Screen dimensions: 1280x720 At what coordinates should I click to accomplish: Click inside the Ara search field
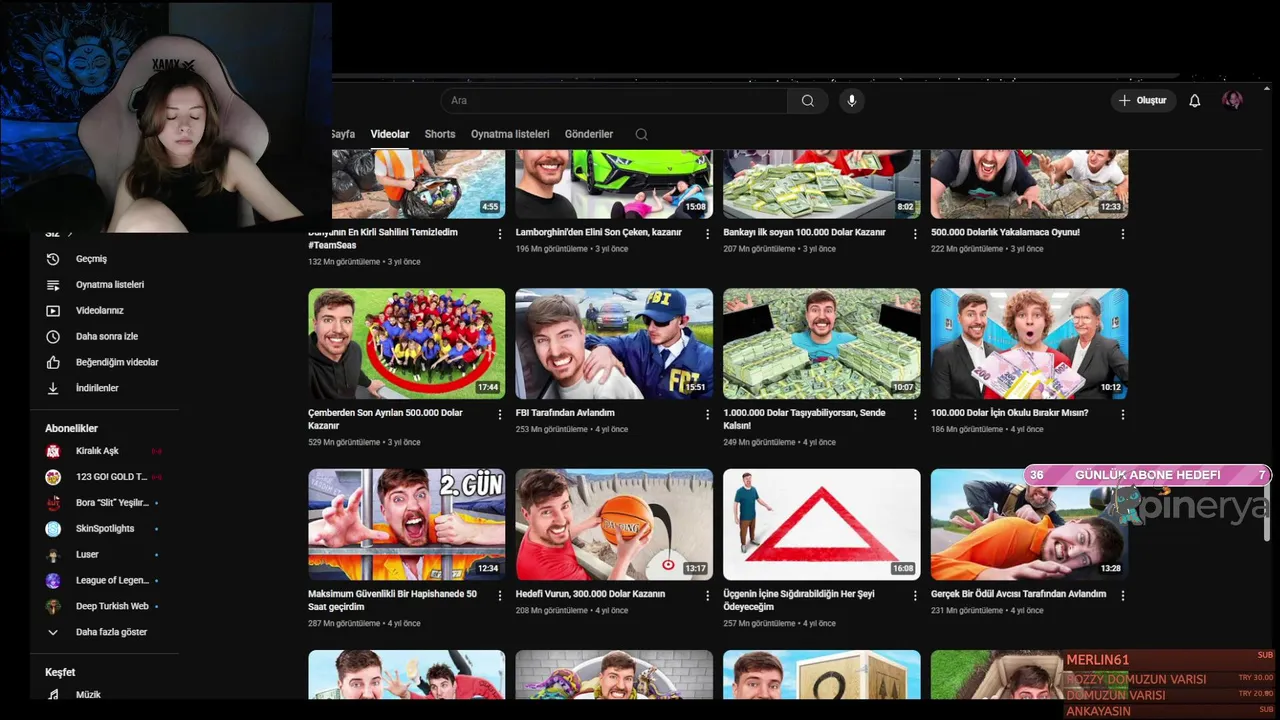[614, 100]
